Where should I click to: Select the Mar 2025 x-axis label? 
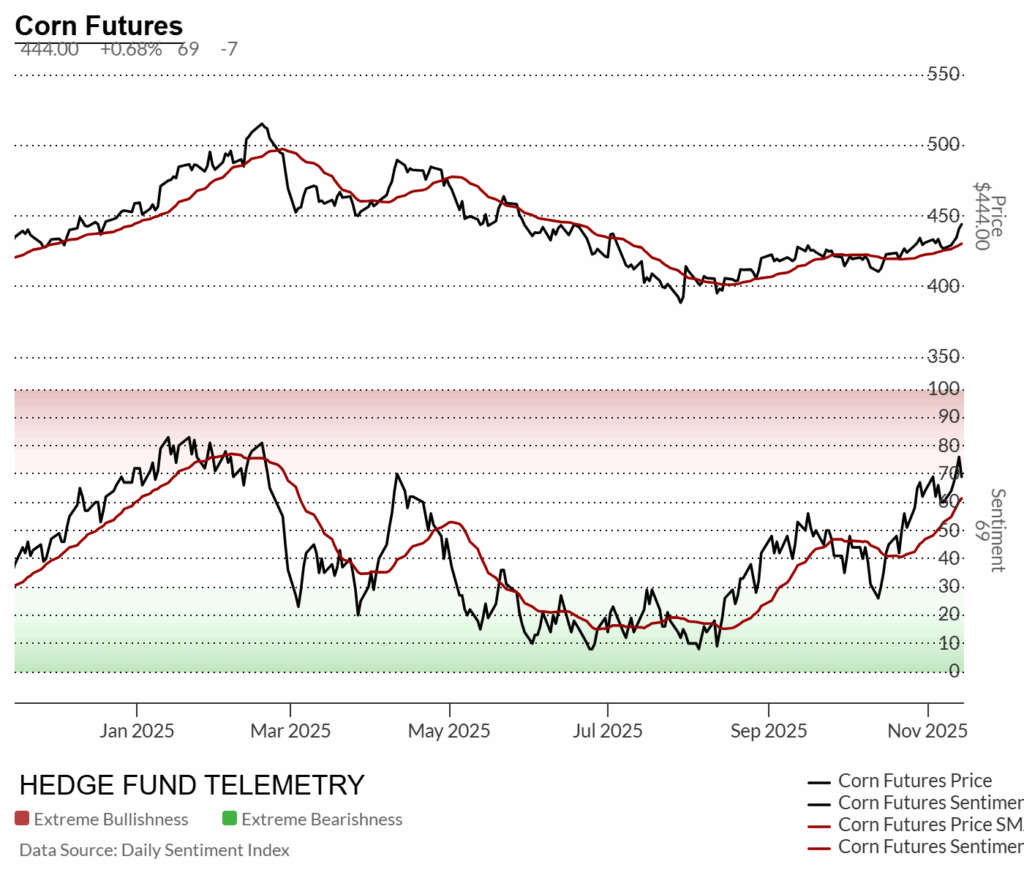(x=291, y=731)
